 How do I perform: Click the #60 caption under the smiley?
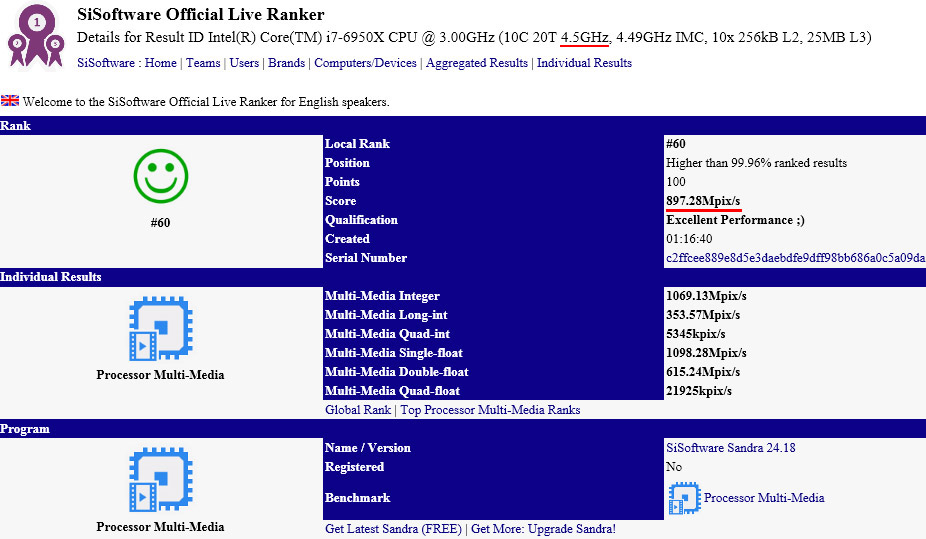pyautogui.click(x=161, y=223)
